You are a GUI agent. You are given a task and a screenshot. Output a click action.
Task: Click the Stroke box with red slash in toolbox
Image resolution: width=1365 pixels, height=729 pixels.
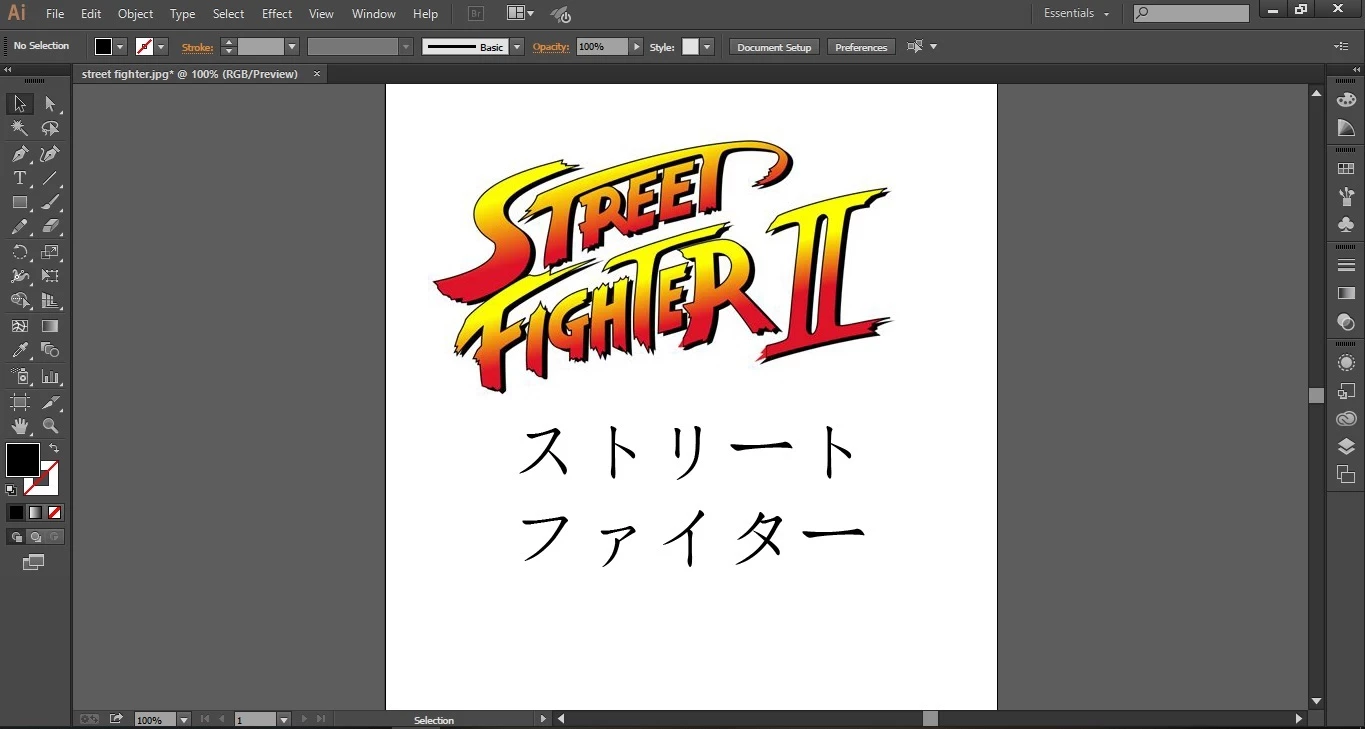47,483
